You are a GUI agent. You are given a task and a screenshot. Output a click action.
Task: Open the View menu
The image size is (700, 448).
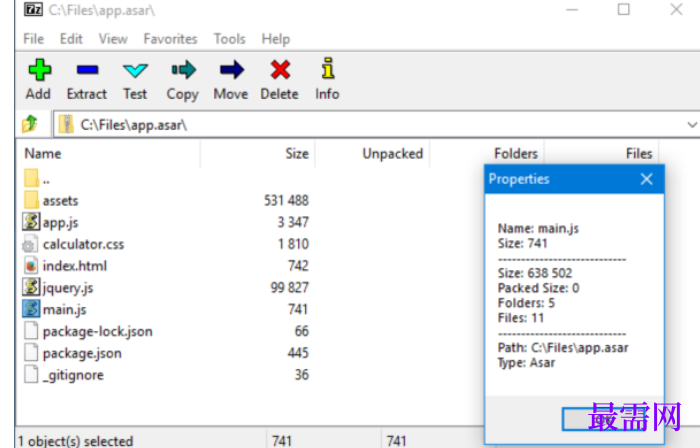coord(113,39)
